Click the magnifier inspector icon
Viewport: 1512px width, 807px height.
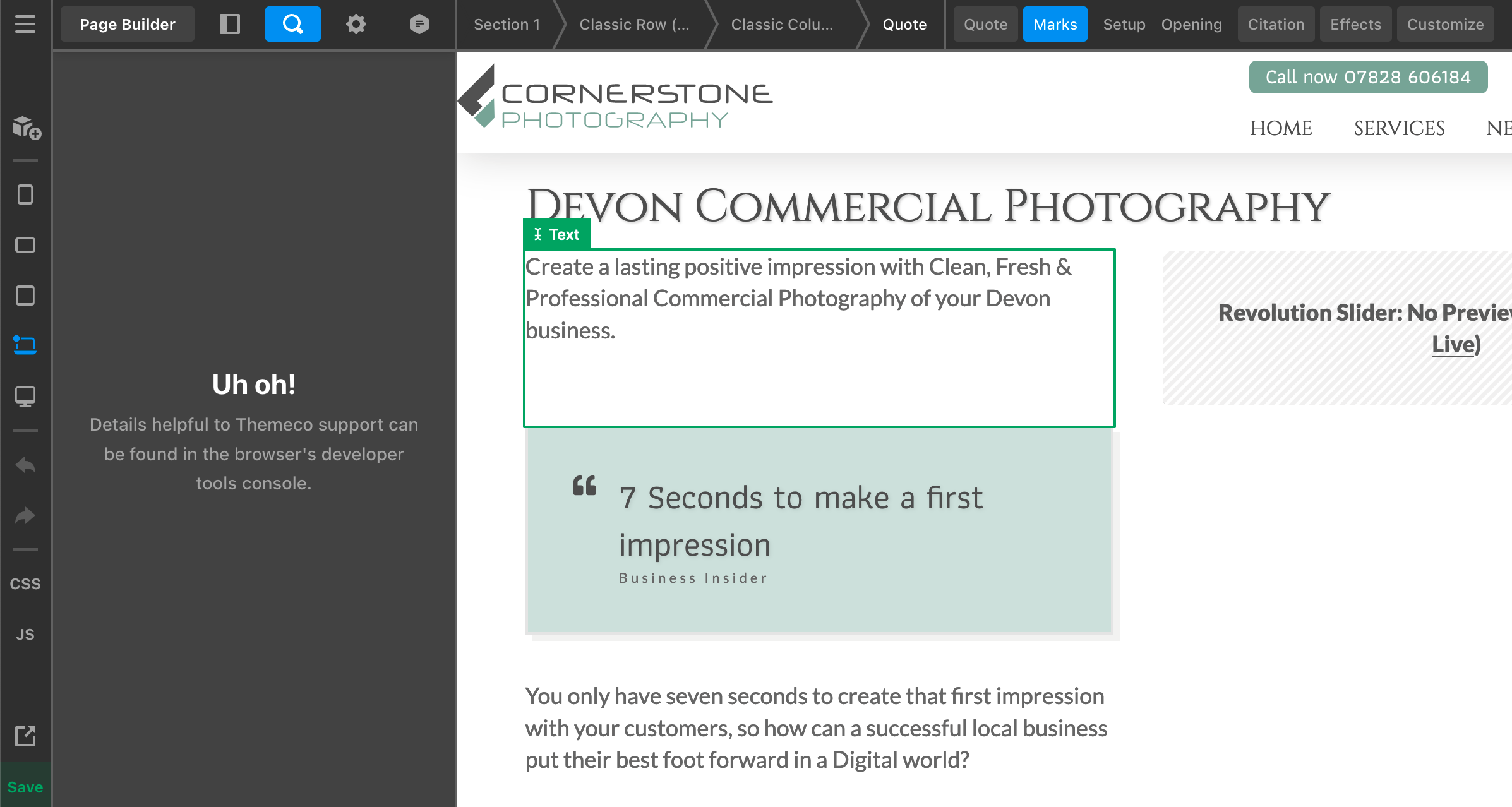[292, 24]
